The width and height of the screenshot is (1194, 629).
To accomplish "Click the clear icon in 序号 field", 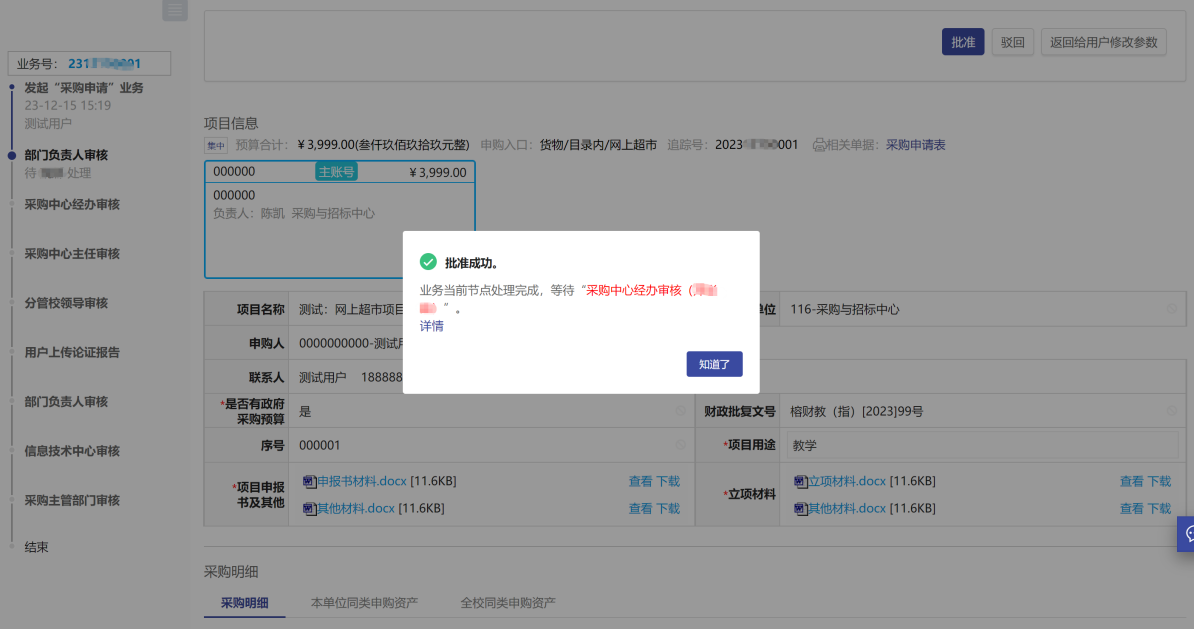I will (x=680, y=445).
